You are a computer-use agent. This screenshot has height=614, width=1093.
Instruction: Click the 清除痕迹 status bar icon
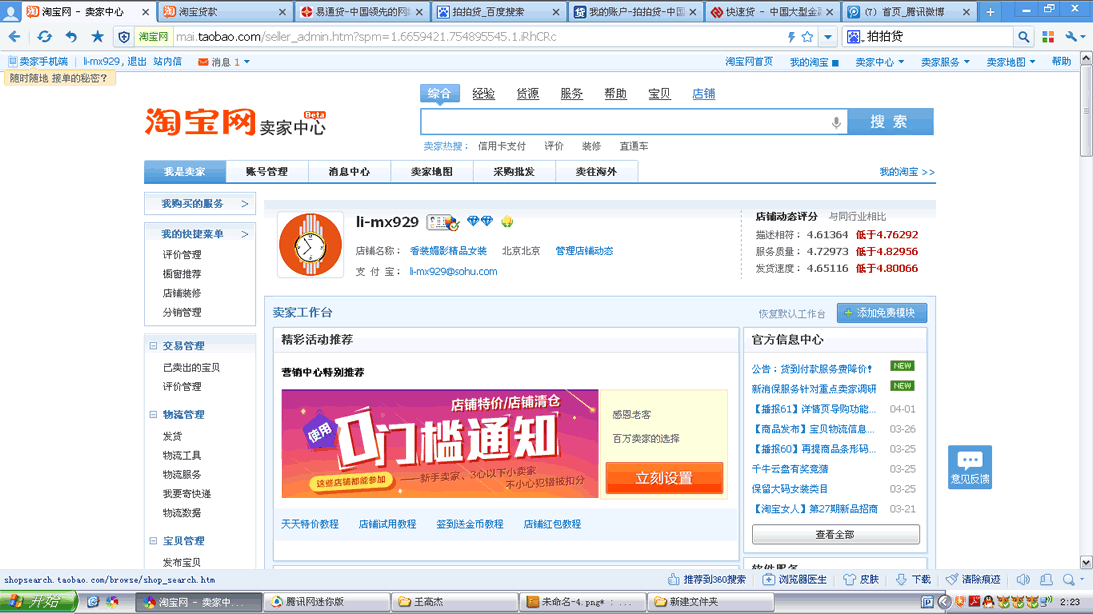tap(973, 579)
